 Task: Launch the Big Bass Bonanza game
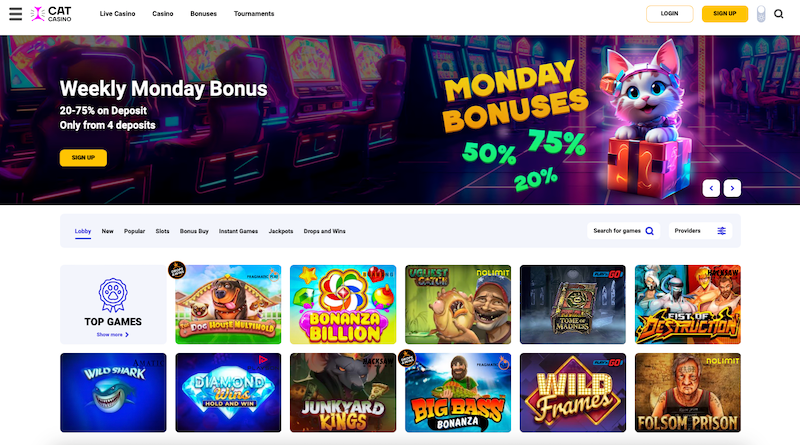[x=458, y=392]
